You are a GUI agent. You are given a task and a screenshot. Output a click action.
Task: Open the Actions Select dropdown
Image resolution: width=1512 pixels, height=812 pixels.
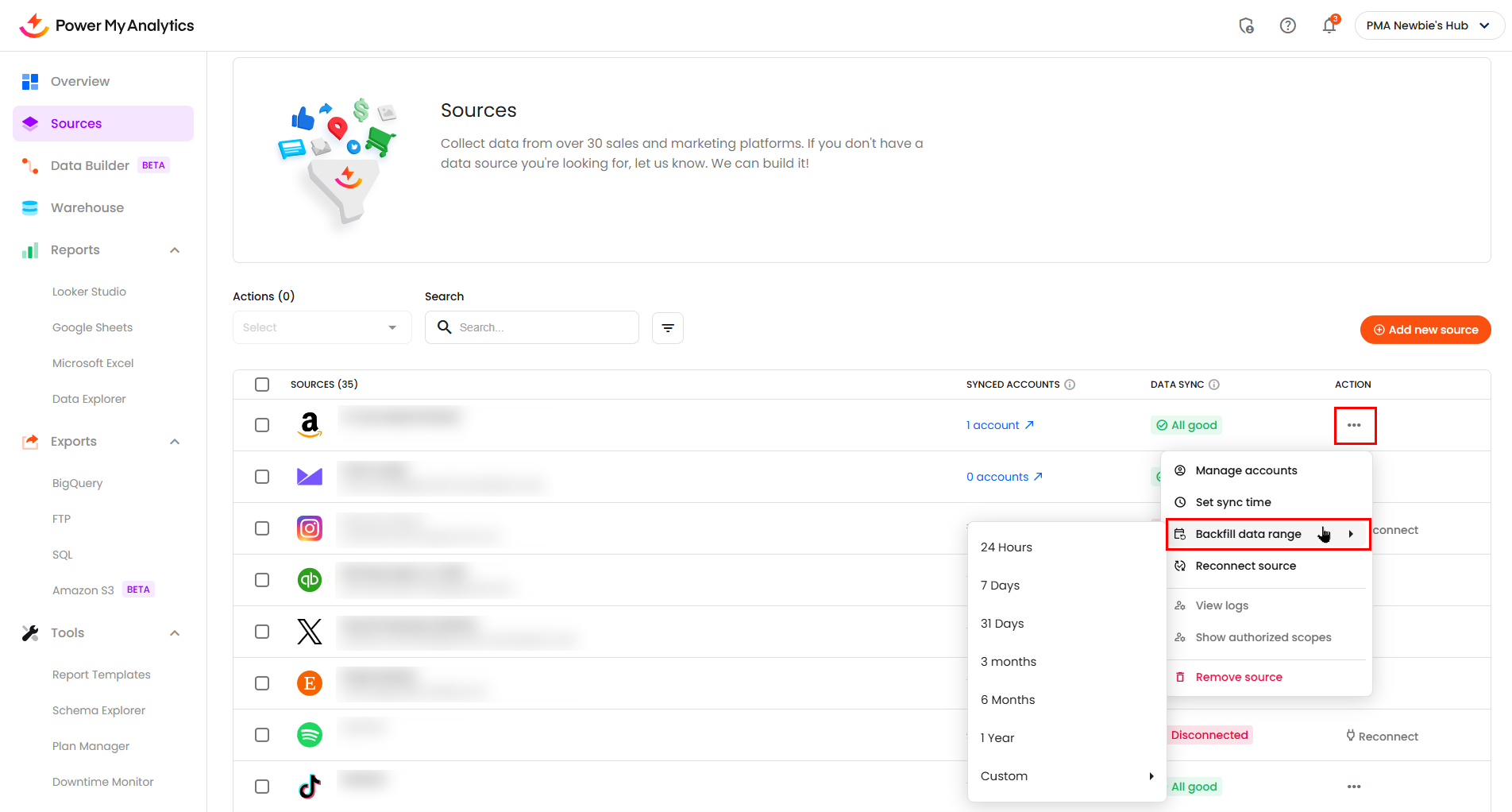pos(322,328)
